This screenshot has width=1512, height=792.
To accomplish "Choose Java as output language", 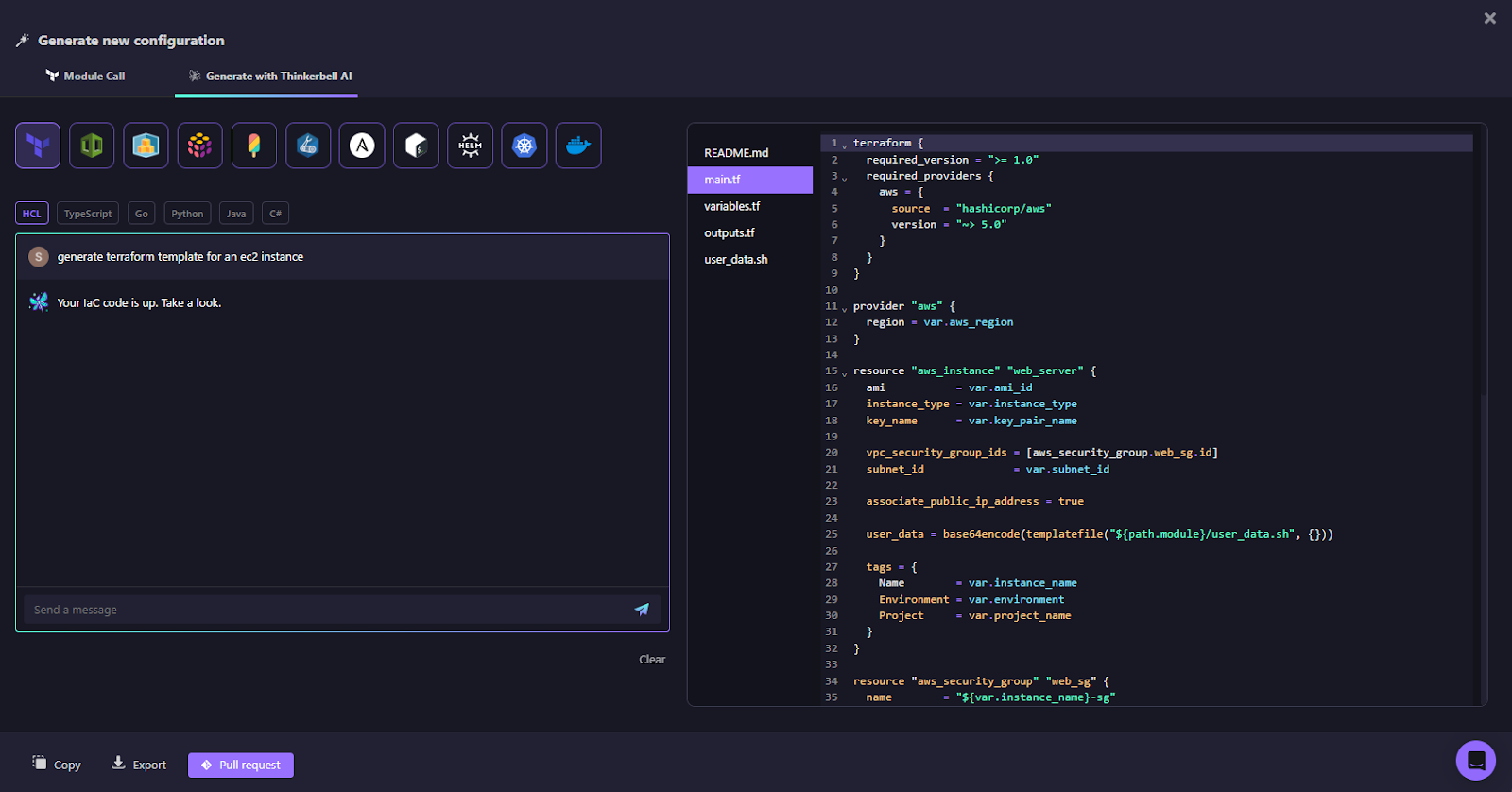I will pyautogui.click(x=236, y=214).
